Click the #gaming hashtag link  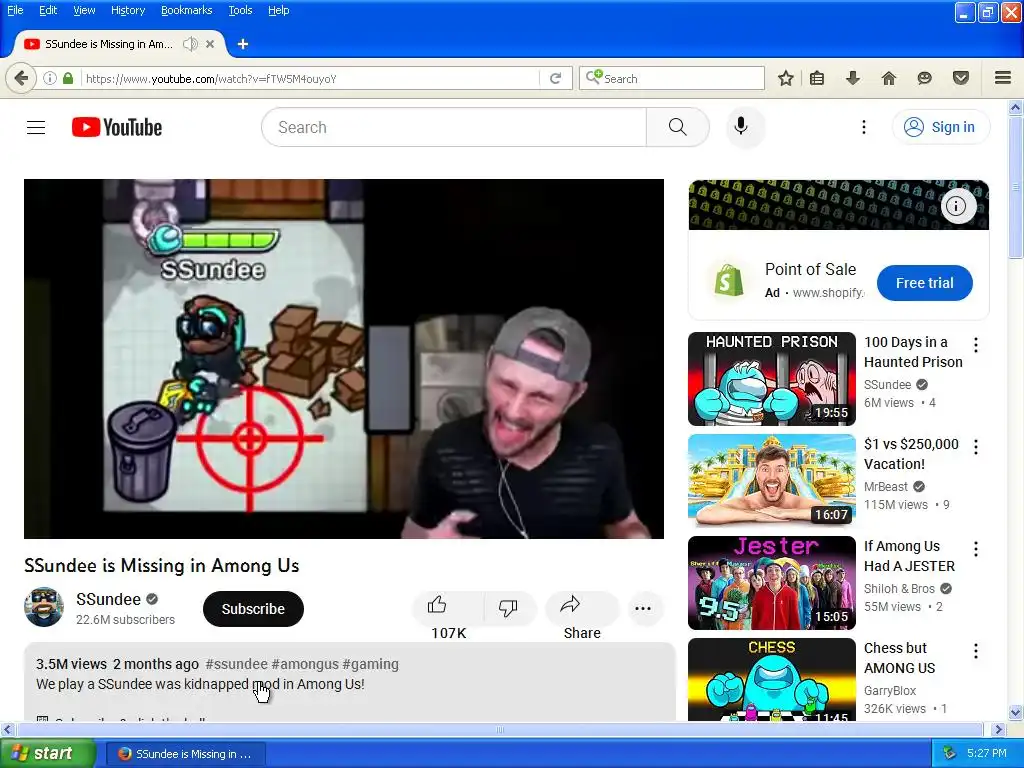tap(370, 664)
